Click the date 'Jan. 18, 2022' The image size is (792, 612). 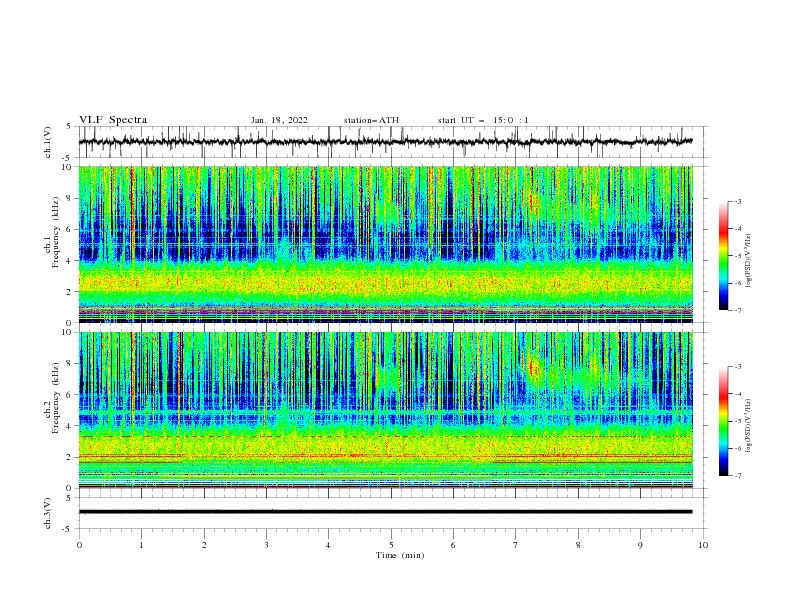point(279,120)
